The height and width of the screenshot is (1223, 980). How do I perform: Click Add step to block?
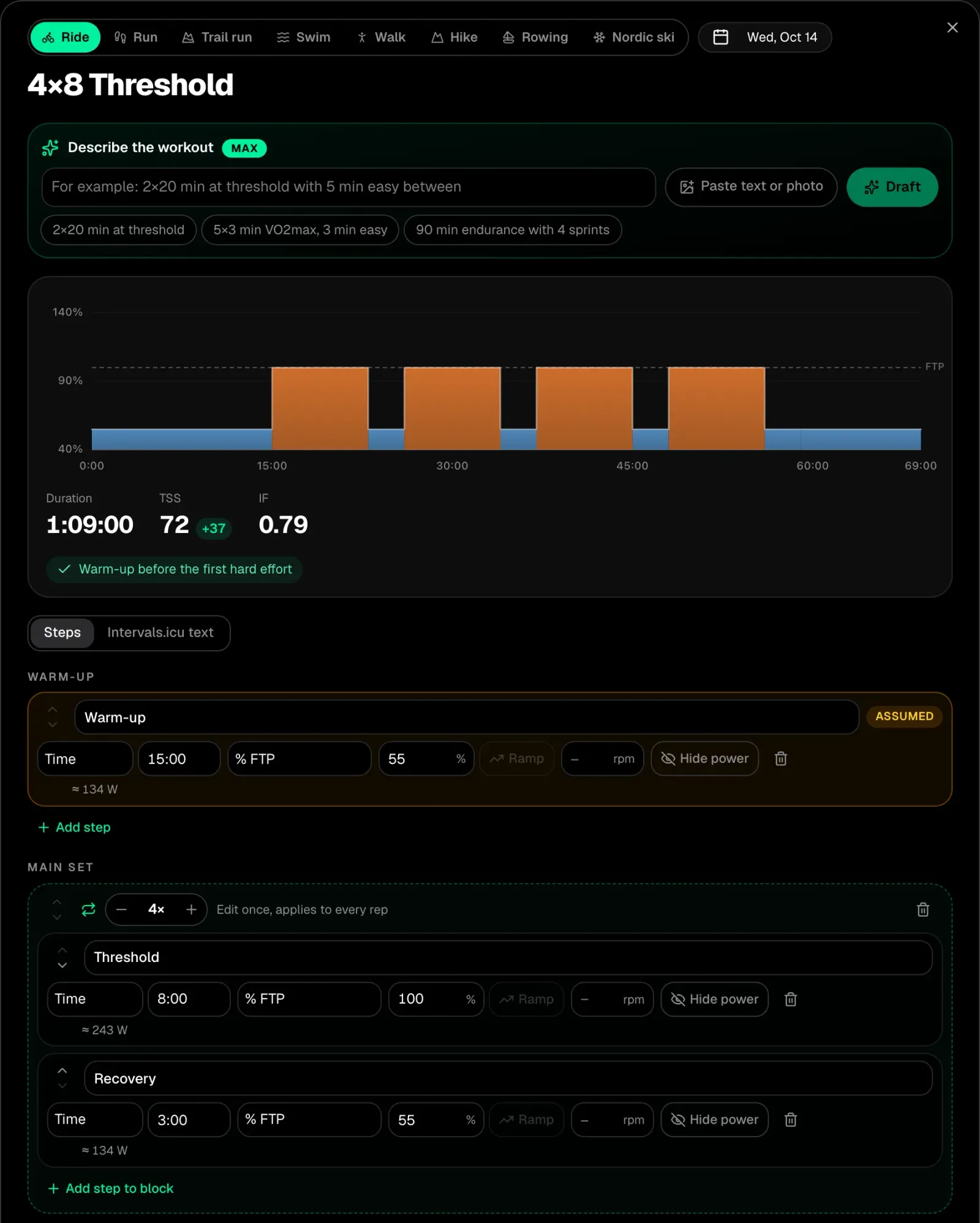tap(111, 1188)
